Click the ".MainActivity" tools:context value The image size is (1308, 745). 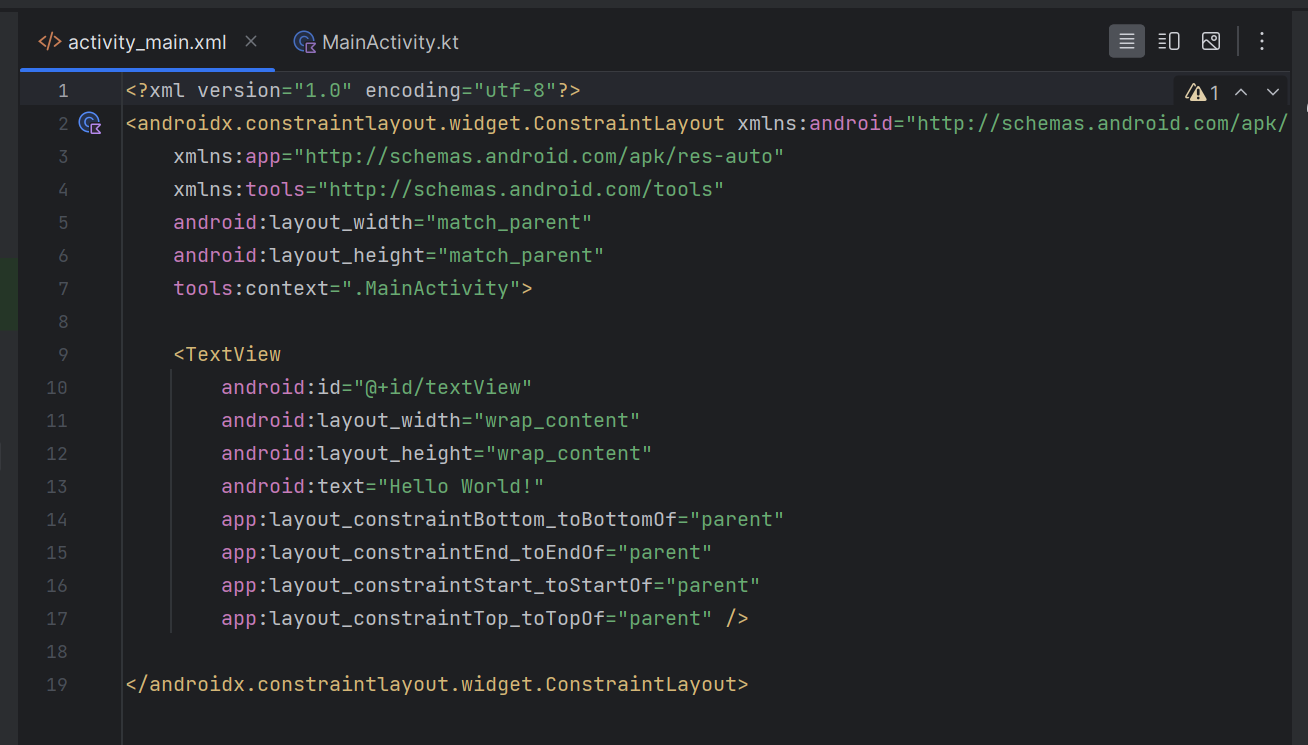pyautogui.click(x=438, y=289)
